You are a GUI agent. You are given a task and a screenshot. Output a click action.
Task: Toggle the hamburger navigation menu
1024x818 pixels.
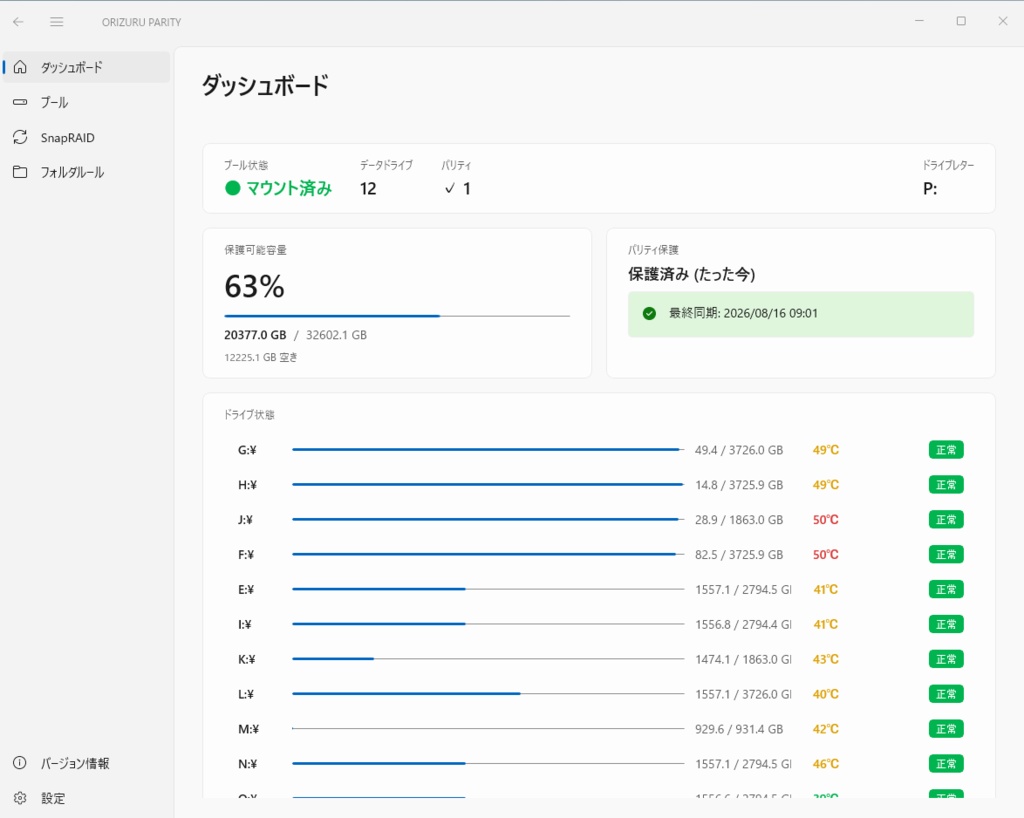pyautogui.click(x=57, y=22)
